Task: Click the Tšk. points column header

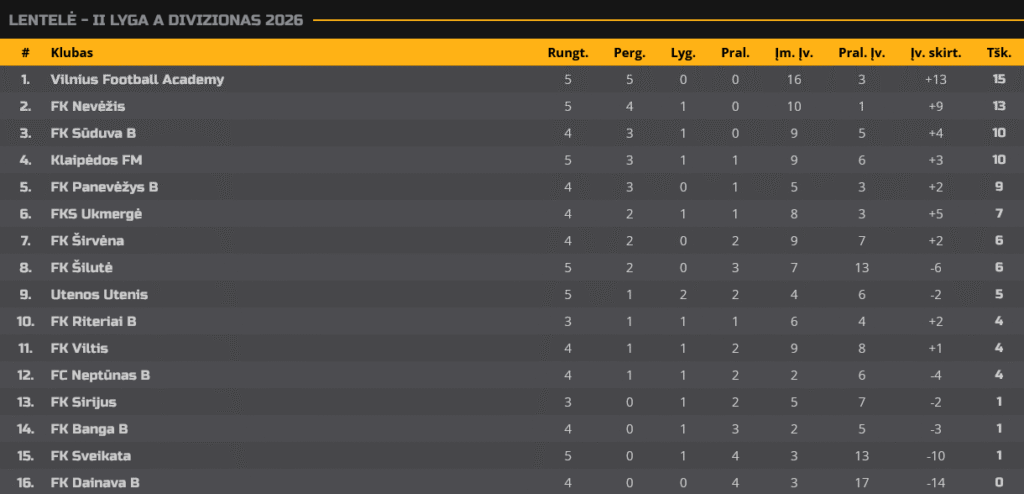Action: 998,53
